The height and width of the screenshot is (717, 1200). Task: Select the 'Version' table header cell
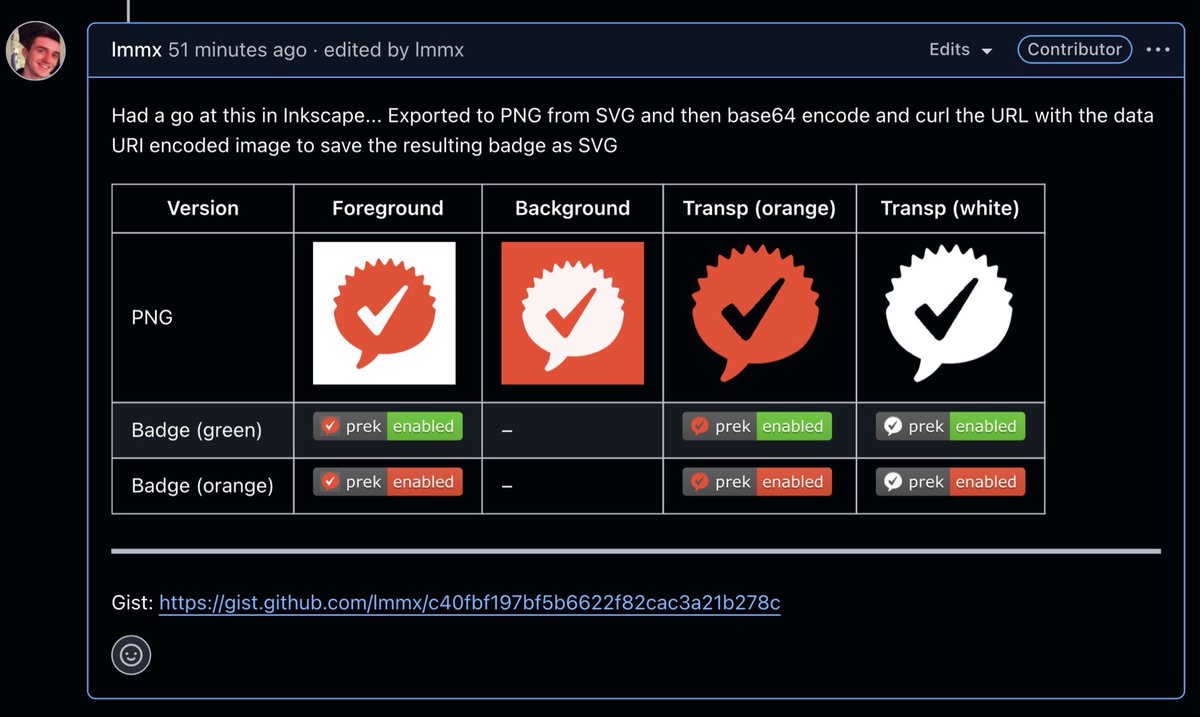(203, 208)
